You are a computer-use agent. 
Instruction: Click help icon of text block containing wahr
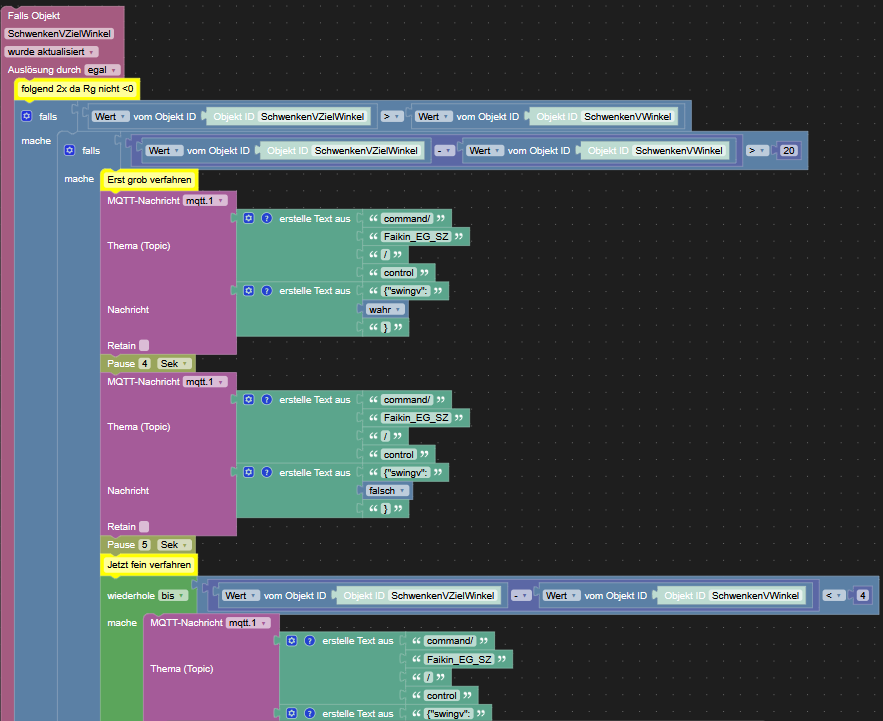click(267, 291)
